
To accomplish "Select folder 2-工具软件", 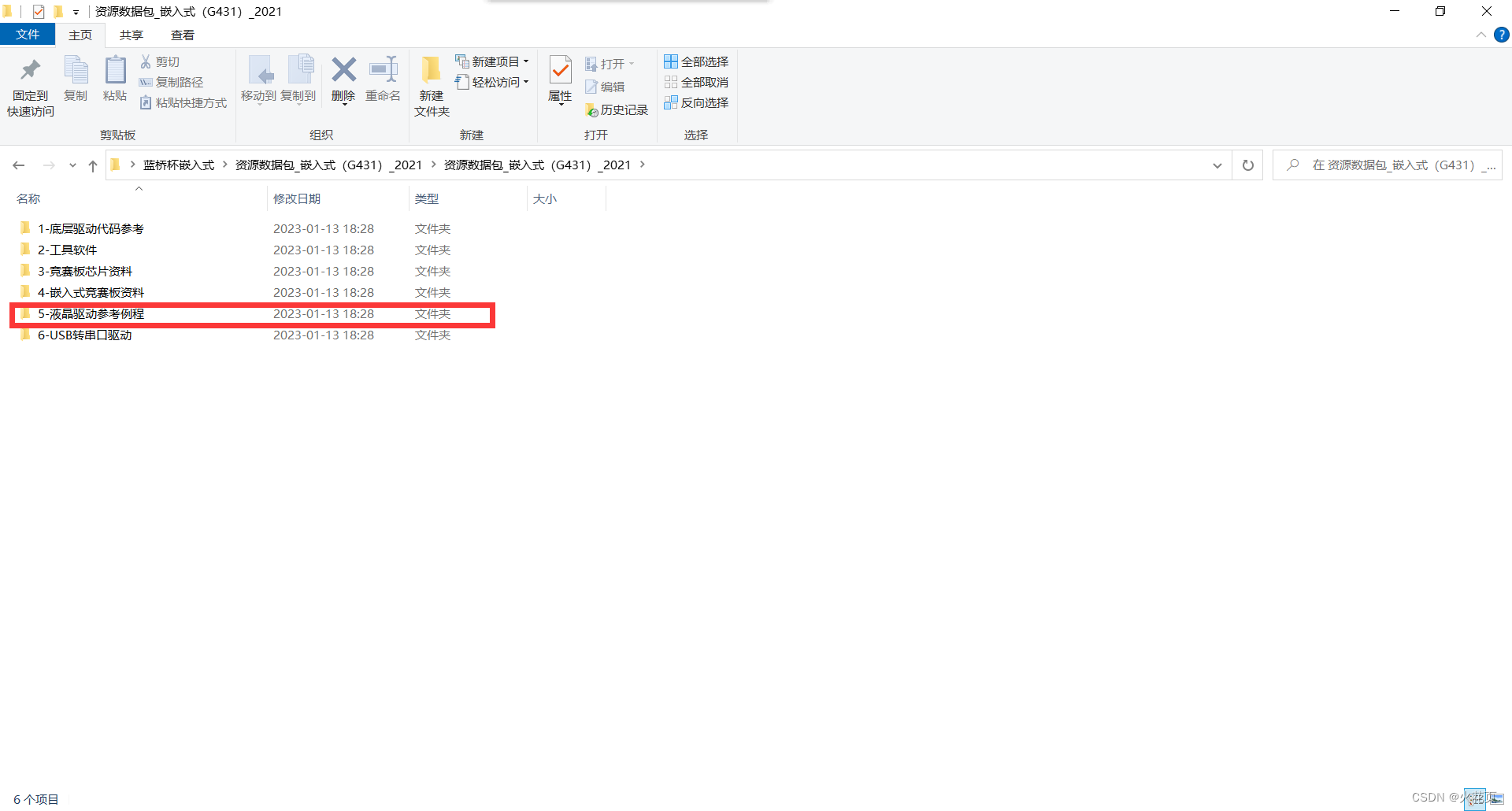I will click(67, 250).
